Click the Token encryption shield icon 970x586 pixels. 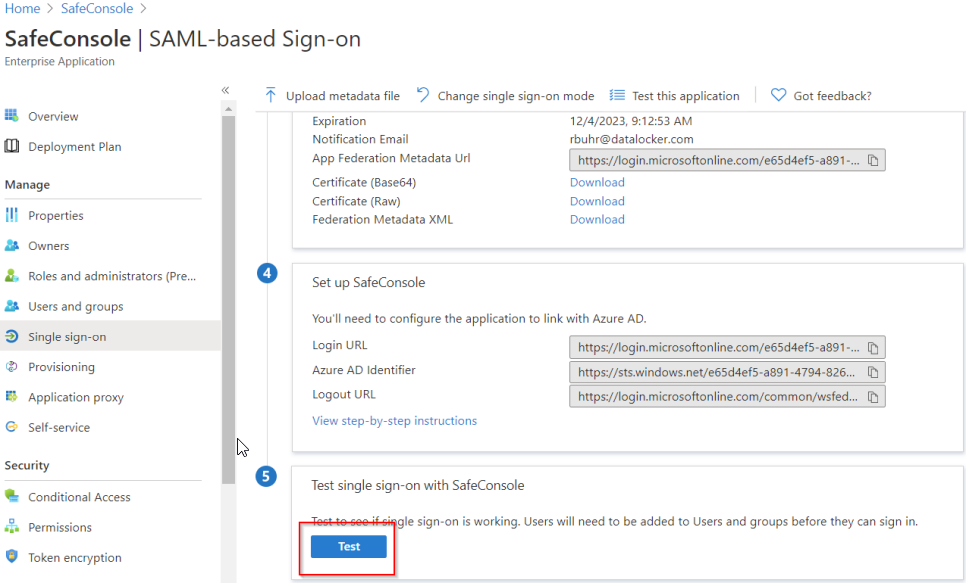pos(11,556)
